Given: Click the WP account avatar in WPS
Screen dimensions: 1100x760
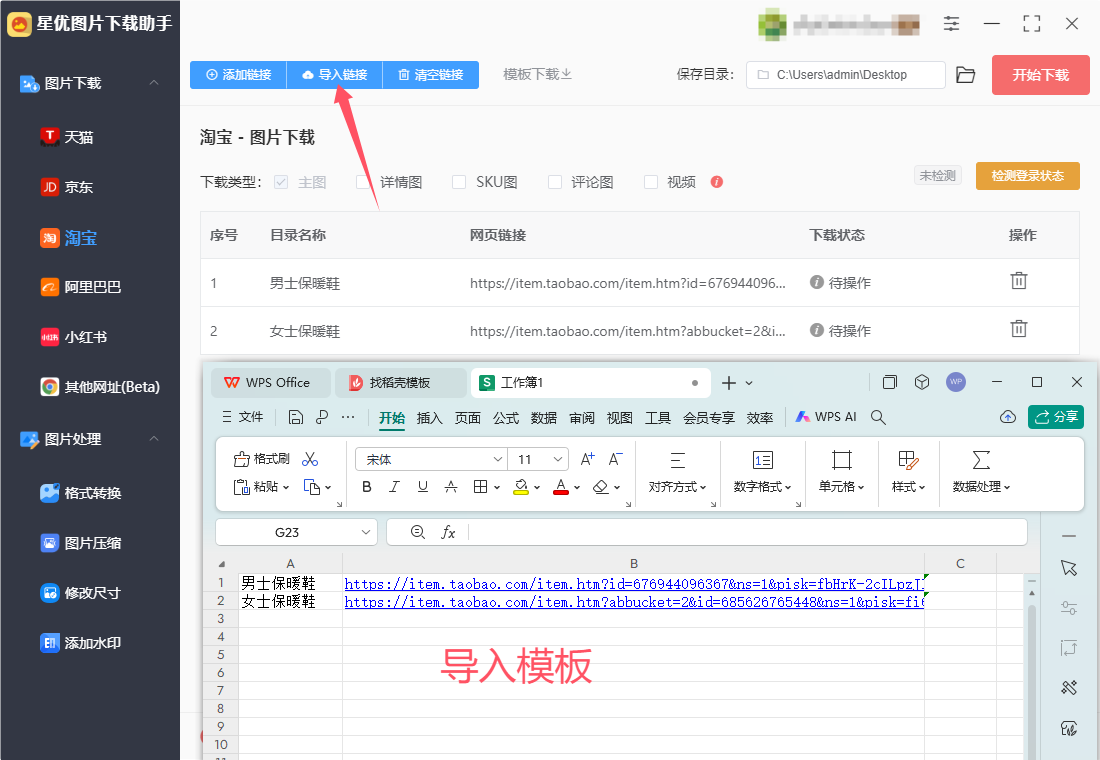Looking at the screenshot, I should pyautogui.click(x=956, y=382).
